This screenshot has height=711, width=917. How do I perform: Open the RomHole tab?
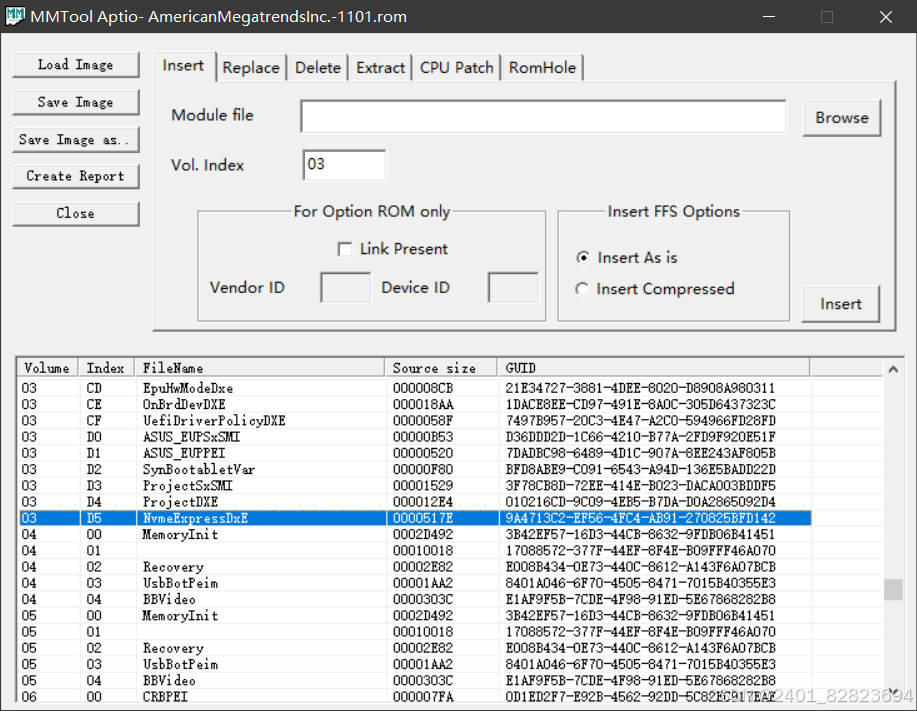coord(542,68)
